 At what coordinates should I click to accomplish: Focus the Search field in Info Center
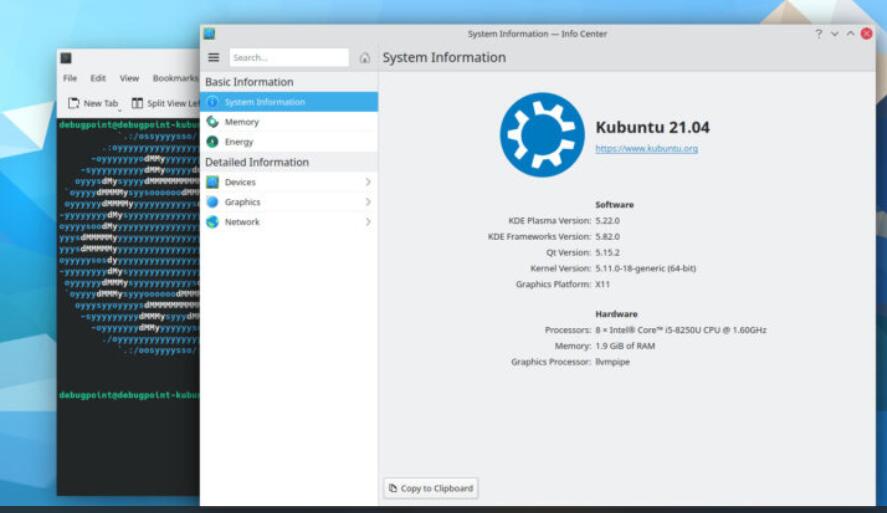(x=289, y=57)
